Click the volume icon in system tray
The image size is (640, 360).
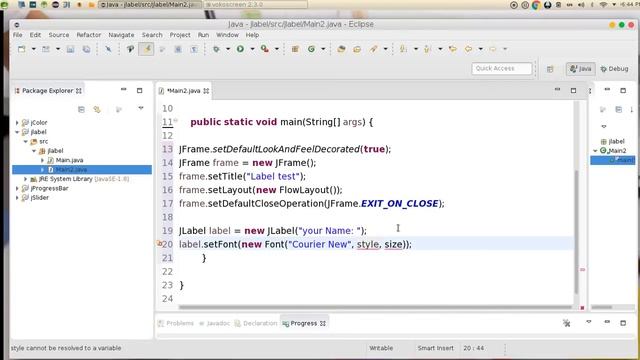581,4
